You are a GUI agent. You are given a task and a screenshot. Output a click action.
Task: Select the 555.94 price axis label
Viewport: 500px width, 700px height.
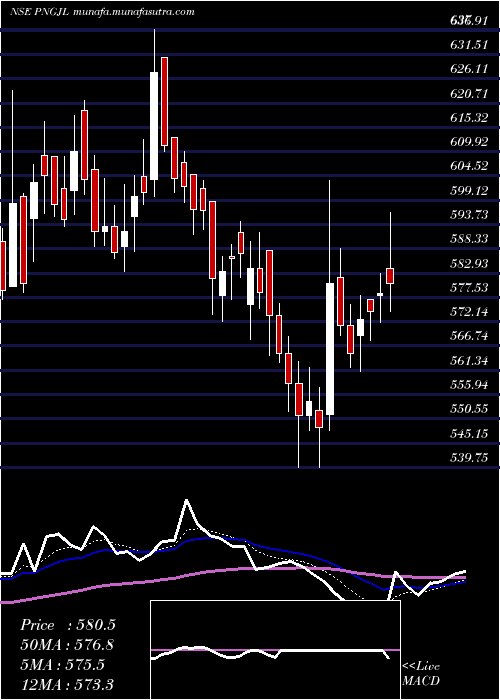(469, 385)
